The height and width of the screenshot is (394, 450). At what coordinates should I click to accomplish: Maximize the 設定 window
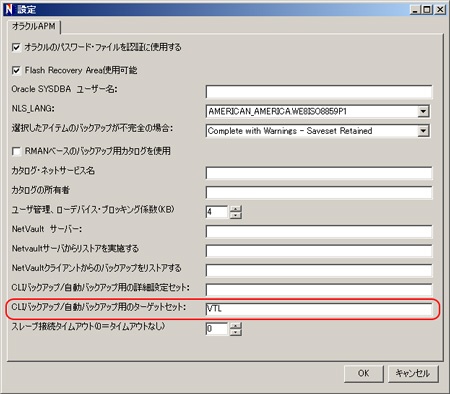(x=426, y=10)
